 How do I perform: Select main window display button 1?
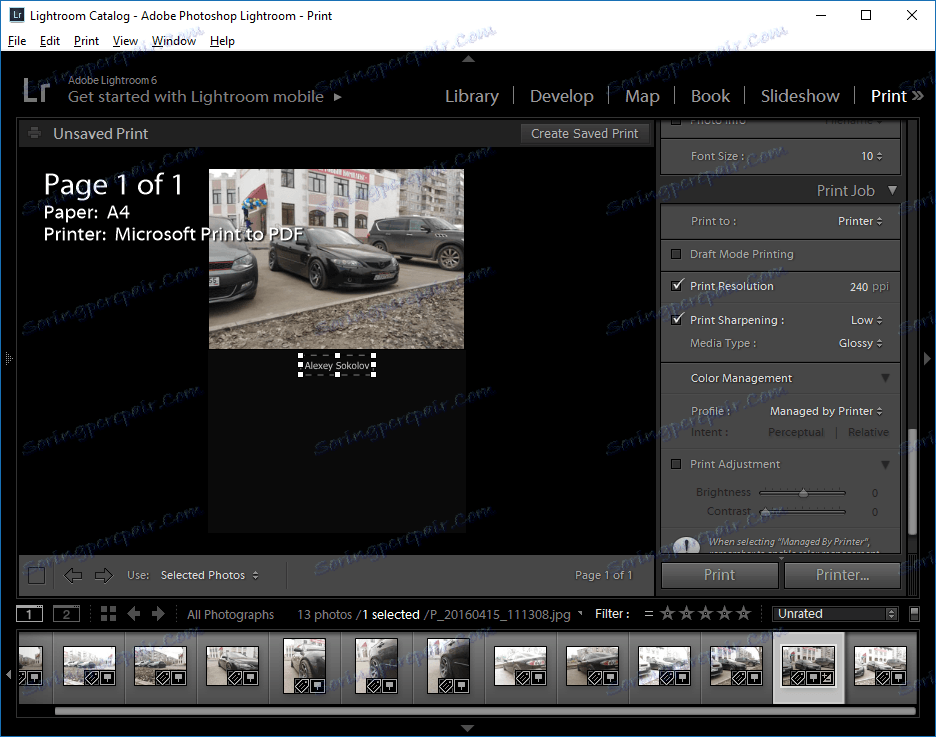point(30,614)
